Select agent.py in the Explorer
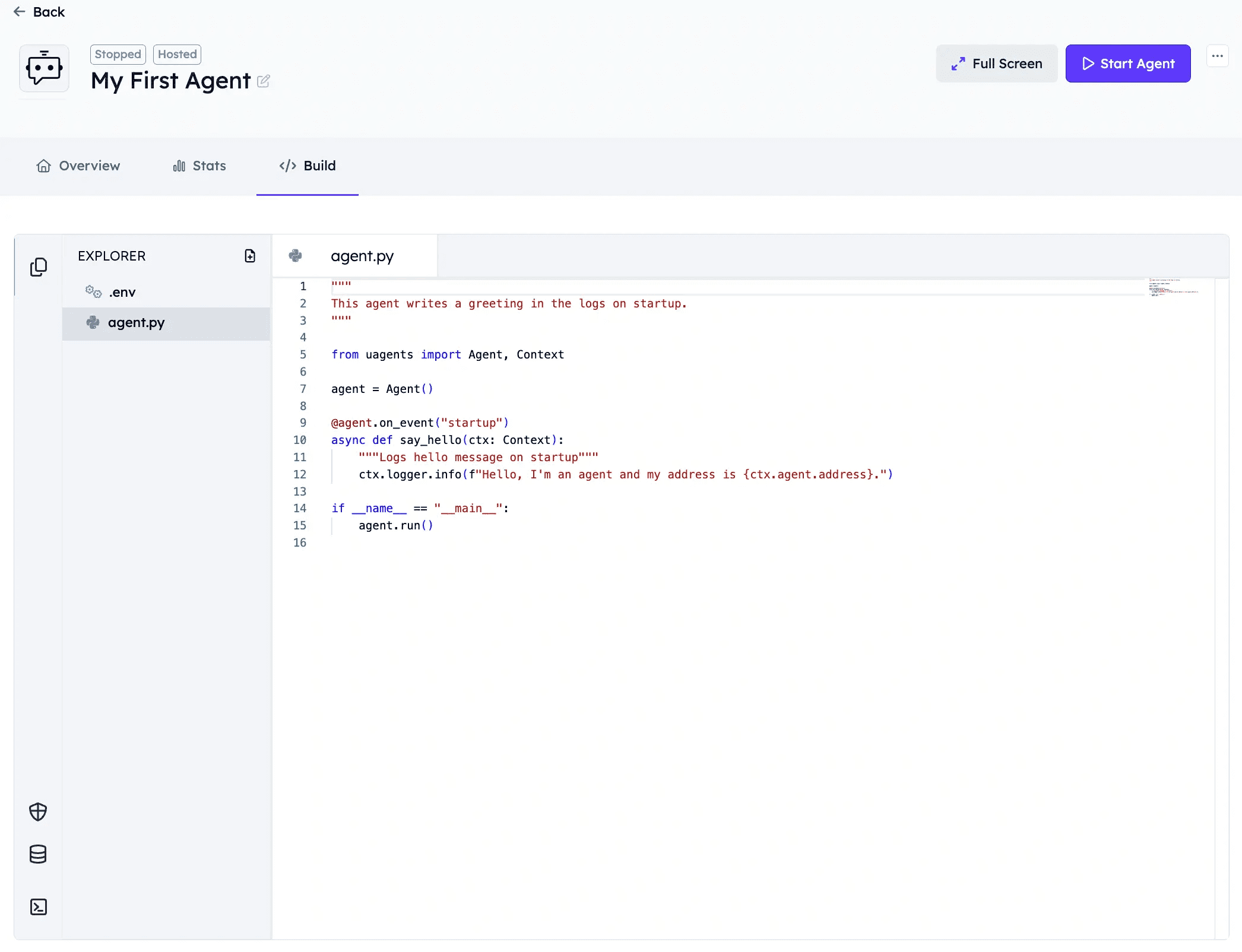This screenshot has height=952, width=1242. (166, 323)
